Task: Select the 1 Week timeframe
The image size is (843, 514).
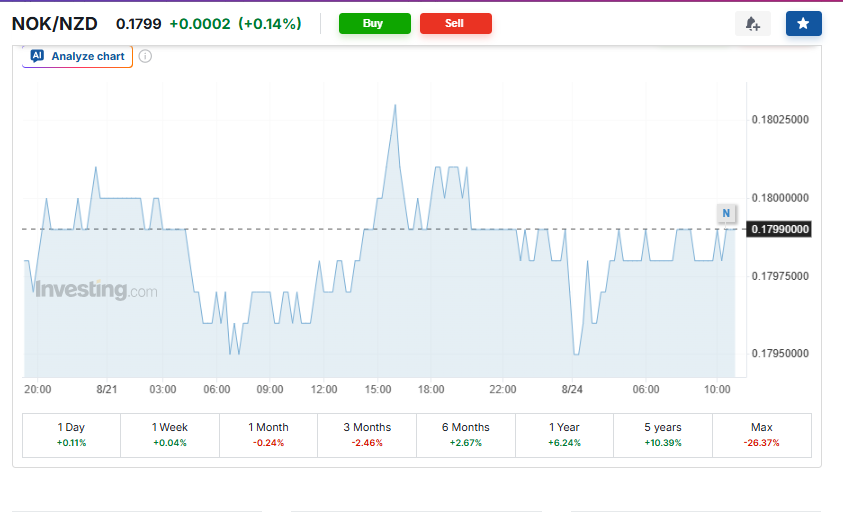Action: tap(170, 435)
